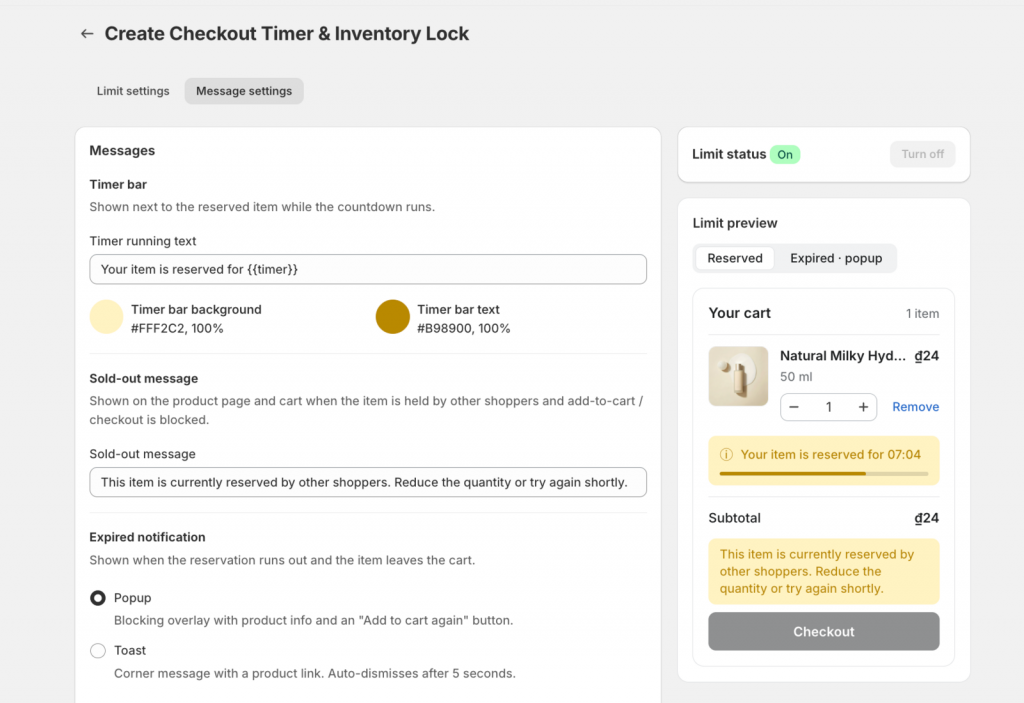This screenshot has width=1024, height=703.
Task: Click the Timer running text input field
Action: 368,269
